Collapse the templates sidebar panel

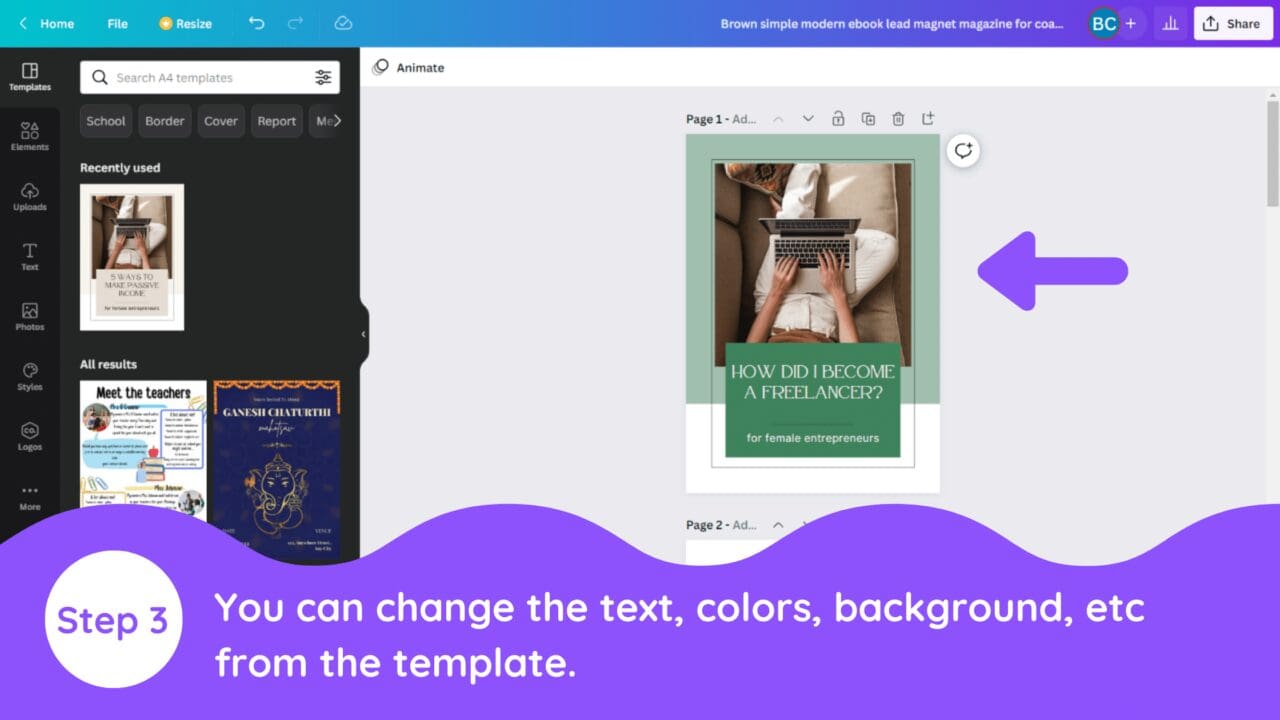click(362, 336)
